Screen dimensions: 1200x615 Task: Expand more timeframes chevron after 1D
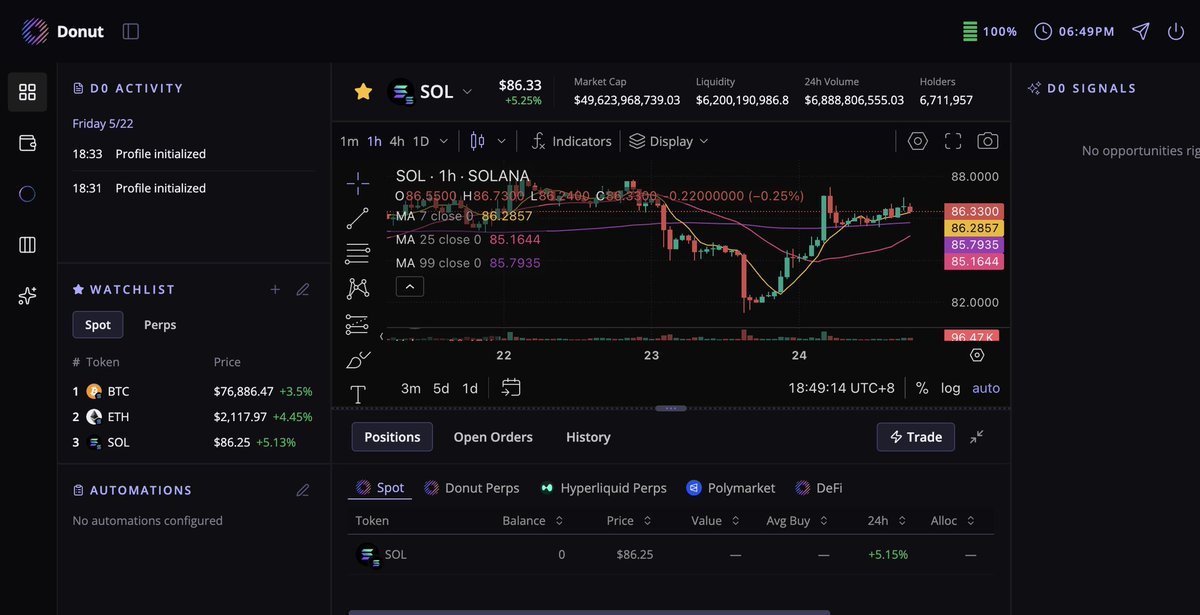442,141
